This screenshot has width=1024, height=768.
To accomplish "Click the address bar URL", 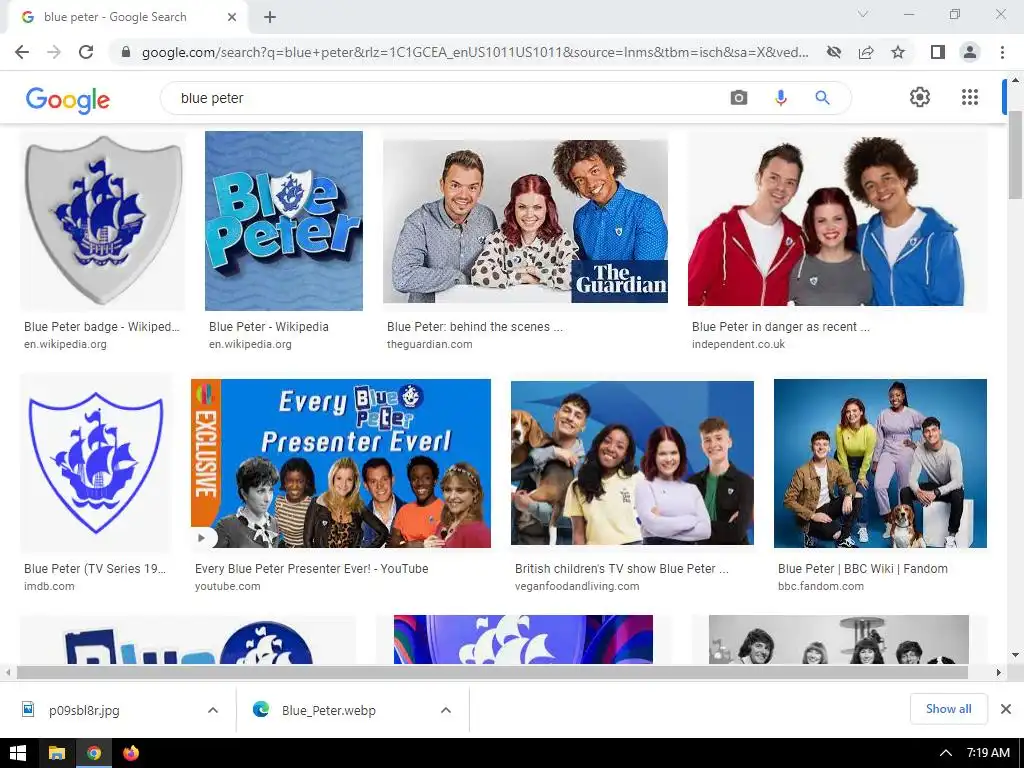I will point(475,52).
